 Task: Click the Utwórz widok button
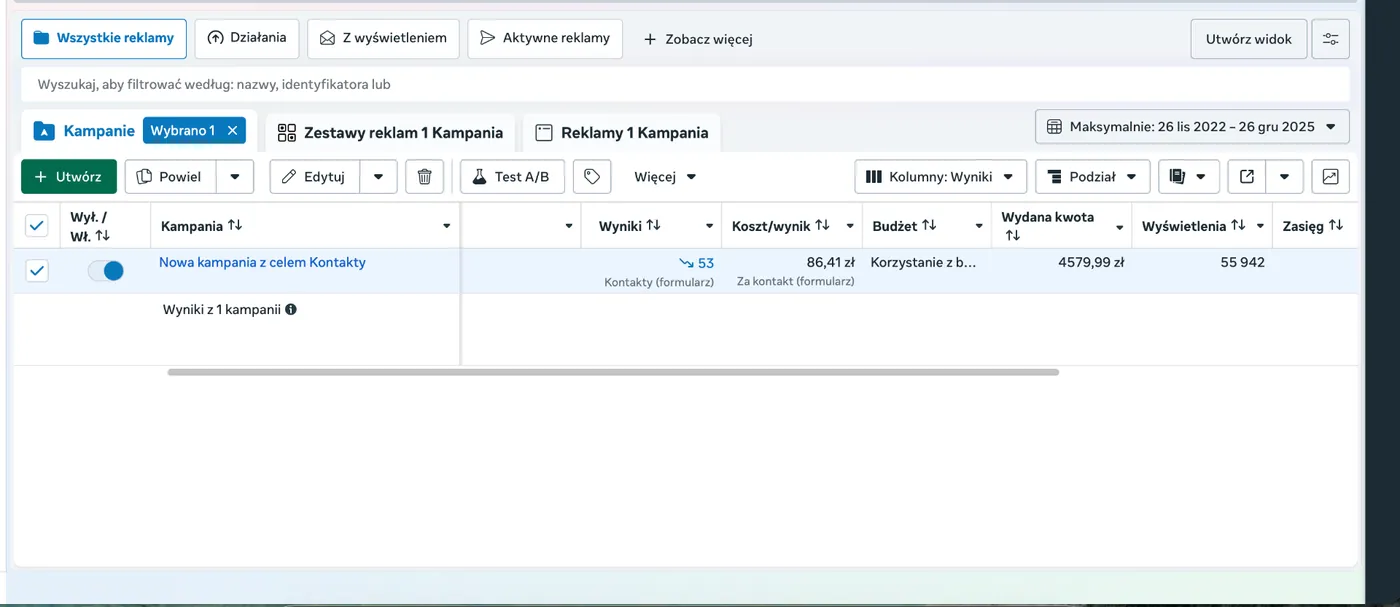pos(1248,39)
